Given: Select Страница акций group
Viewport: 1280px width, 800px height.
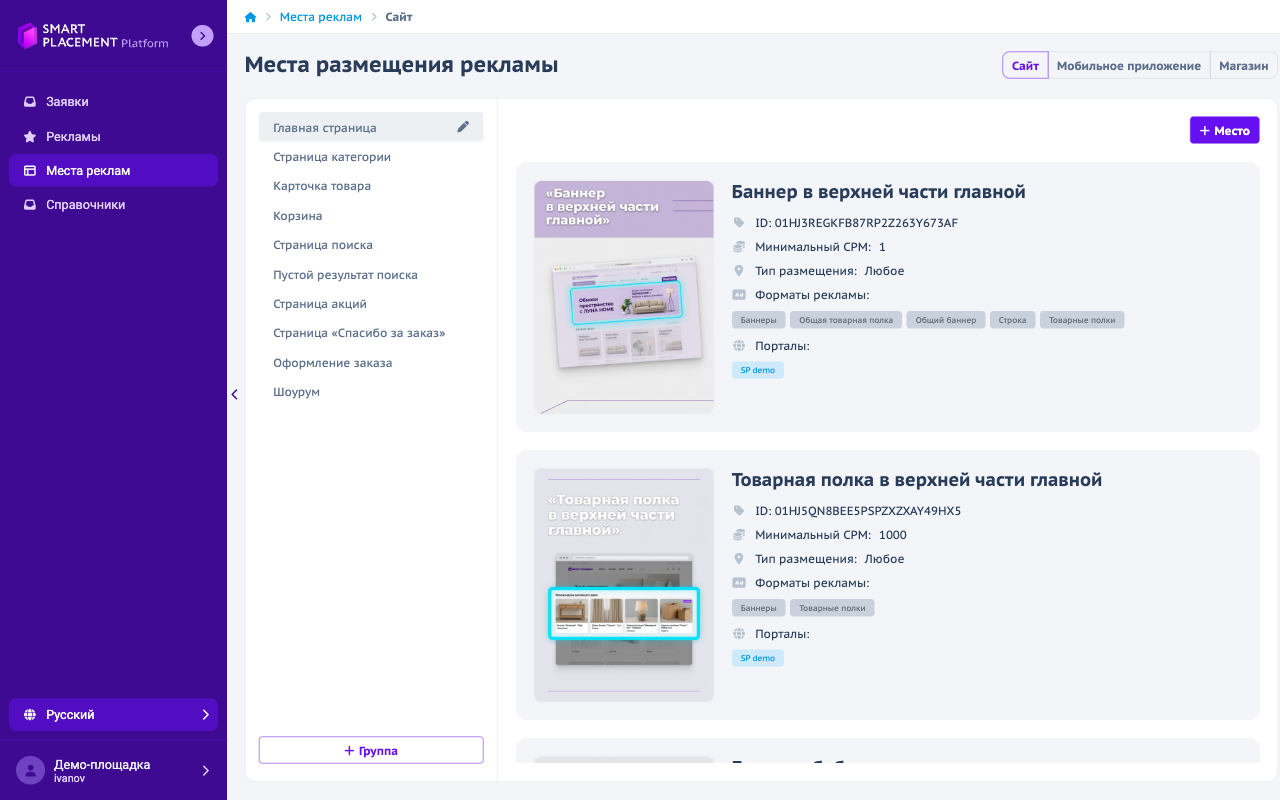Looking at the screenshot, I should point(371,304).
